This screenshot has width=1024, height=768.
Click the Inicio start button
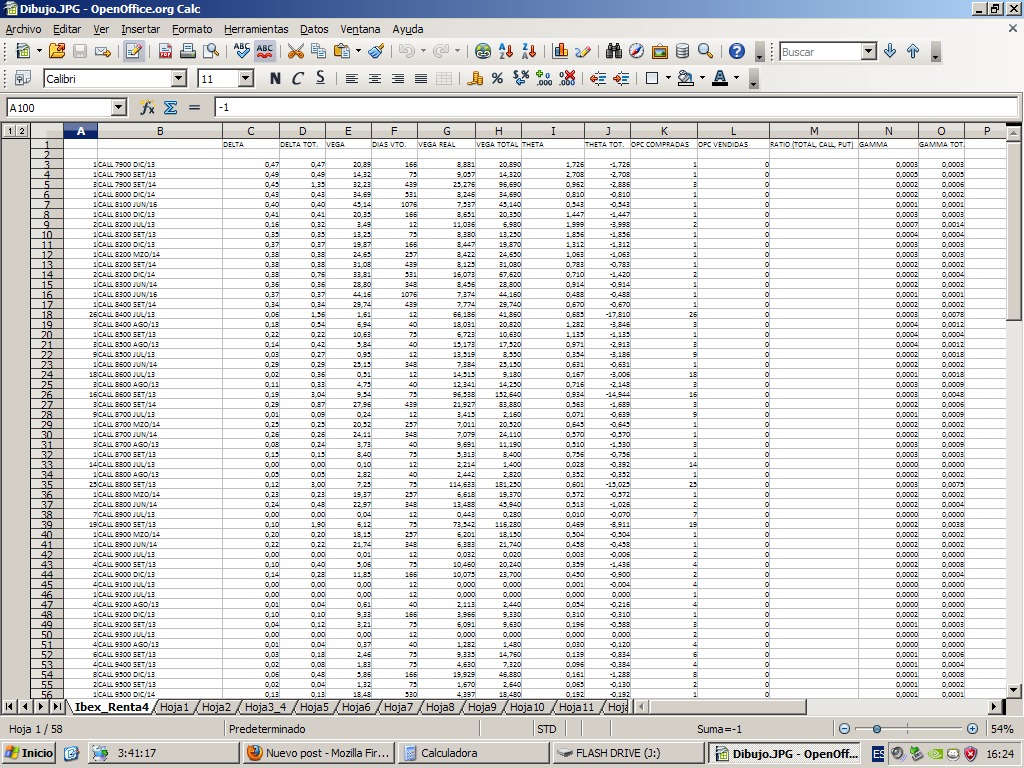tap(29, 753)
